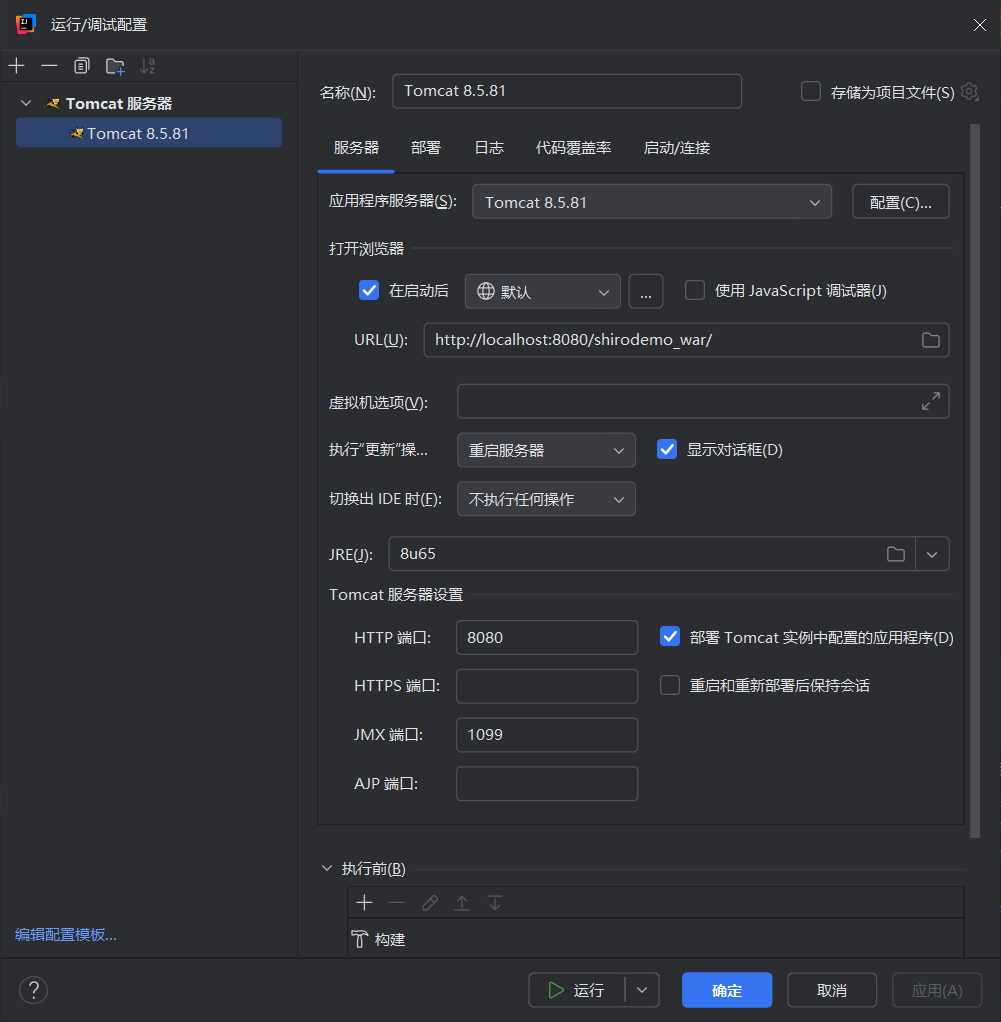Click the 编辑配置模板 link

click(66, 935)
